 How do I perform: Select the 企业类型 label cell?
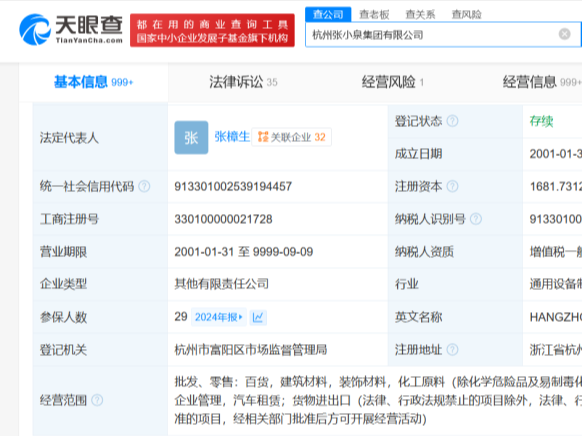coord(100,284)
